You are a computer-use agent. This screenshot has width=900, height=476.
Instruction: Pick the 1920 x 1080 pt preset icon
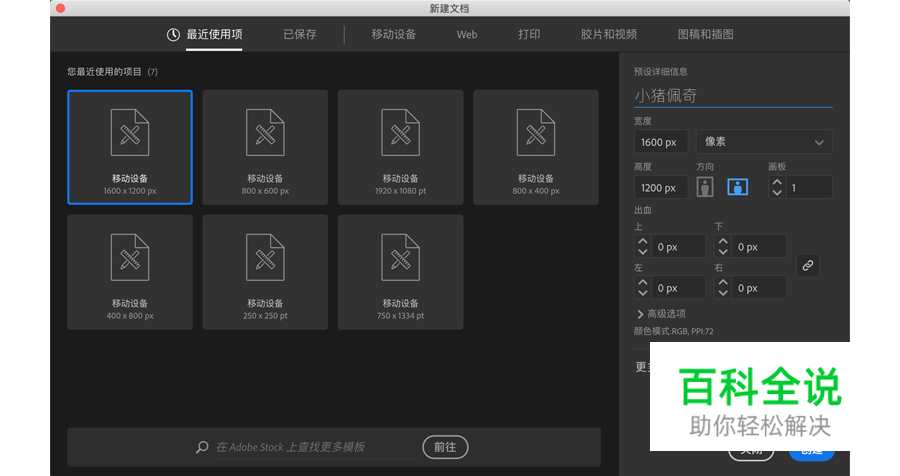pyautogui.click(x=400, y=134)
